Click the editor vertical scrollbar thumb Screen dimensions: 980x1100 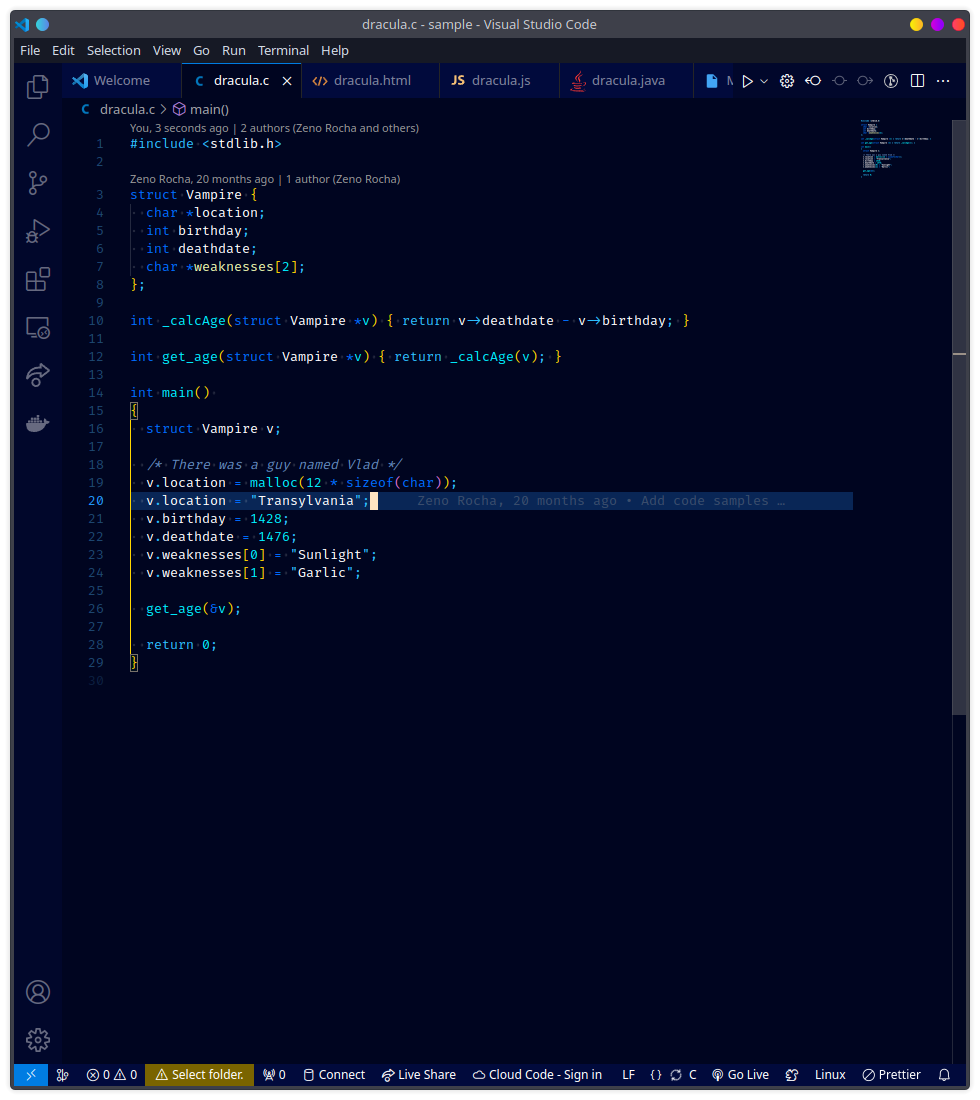pos(959,417)
